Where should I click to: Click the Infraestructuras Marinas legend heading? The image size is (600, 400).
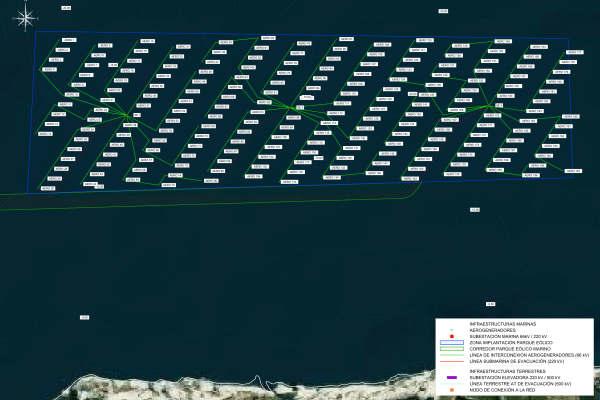tap(504, 325)
